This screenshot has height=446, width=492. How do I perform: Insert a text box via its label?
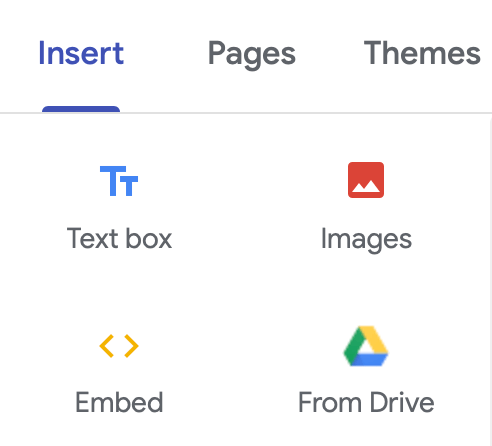pos(119,239)
